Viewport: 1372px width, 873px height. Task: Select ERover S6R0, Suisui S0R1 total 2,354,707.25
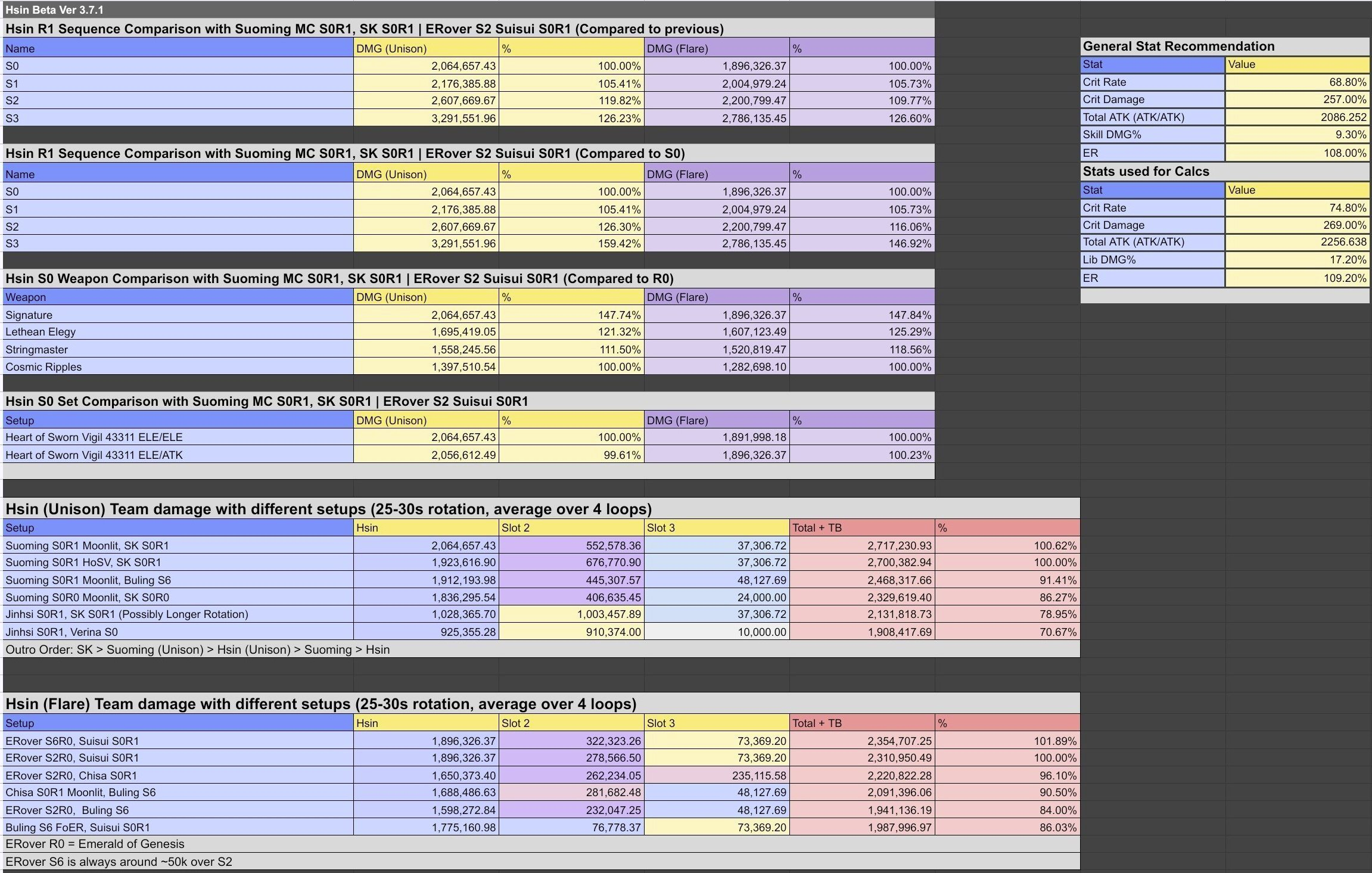[x=862, y=741]
